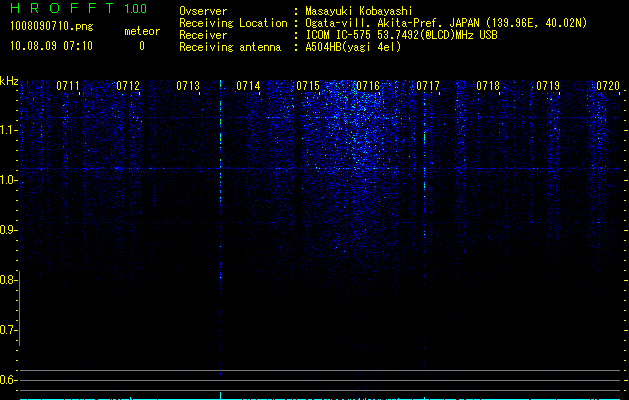Screen dimensions: 629x400
Task: Click the 0.9 kHz axis label
Action: (x=8, y=230)
